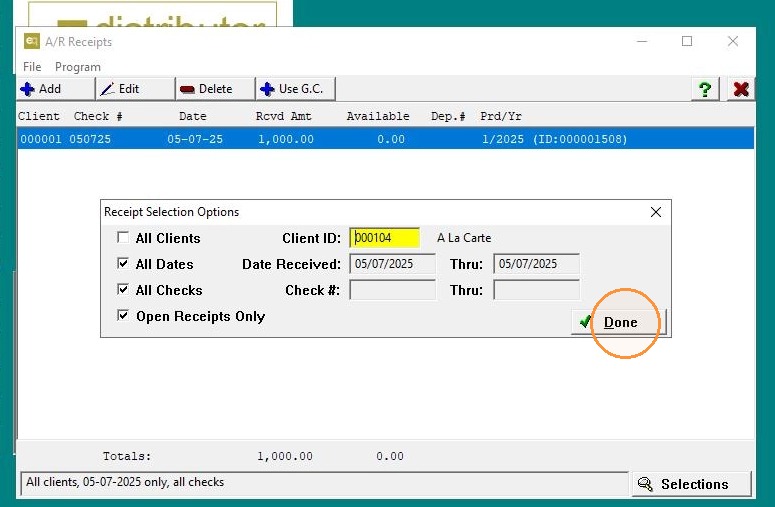Click the Use G.C. toolbar button
Viewport: 775px width, 507px height.
(296, 89)
